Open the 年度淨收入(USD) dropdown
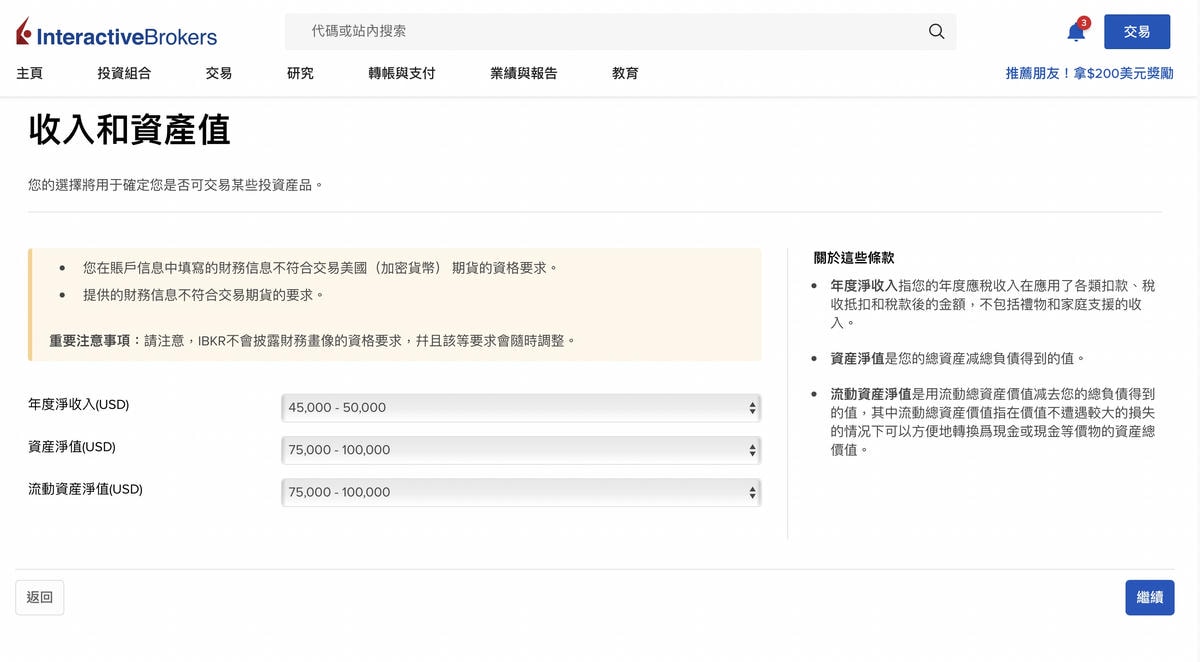This screenshot has height=662, width=1200. 520,407
